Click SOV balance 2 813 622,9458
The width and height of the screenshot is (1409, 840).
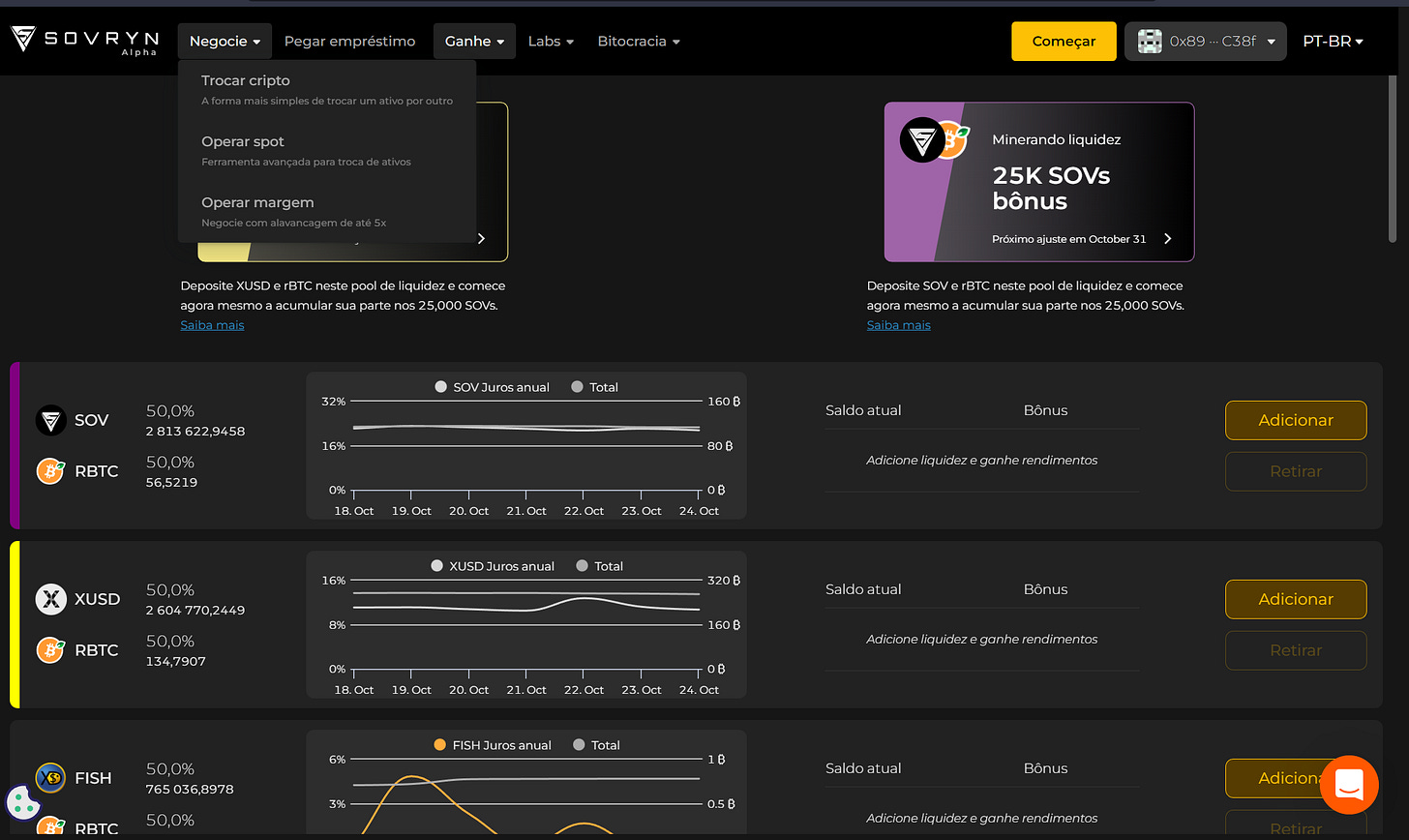point(195,432)
